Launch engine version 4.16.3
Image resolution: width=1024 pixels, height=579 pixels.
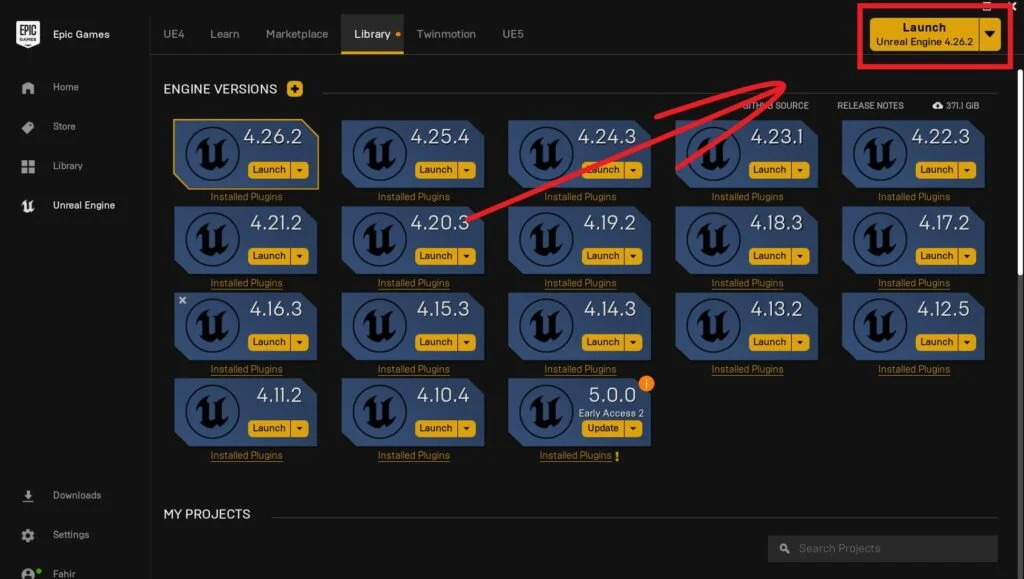[269, 342]
